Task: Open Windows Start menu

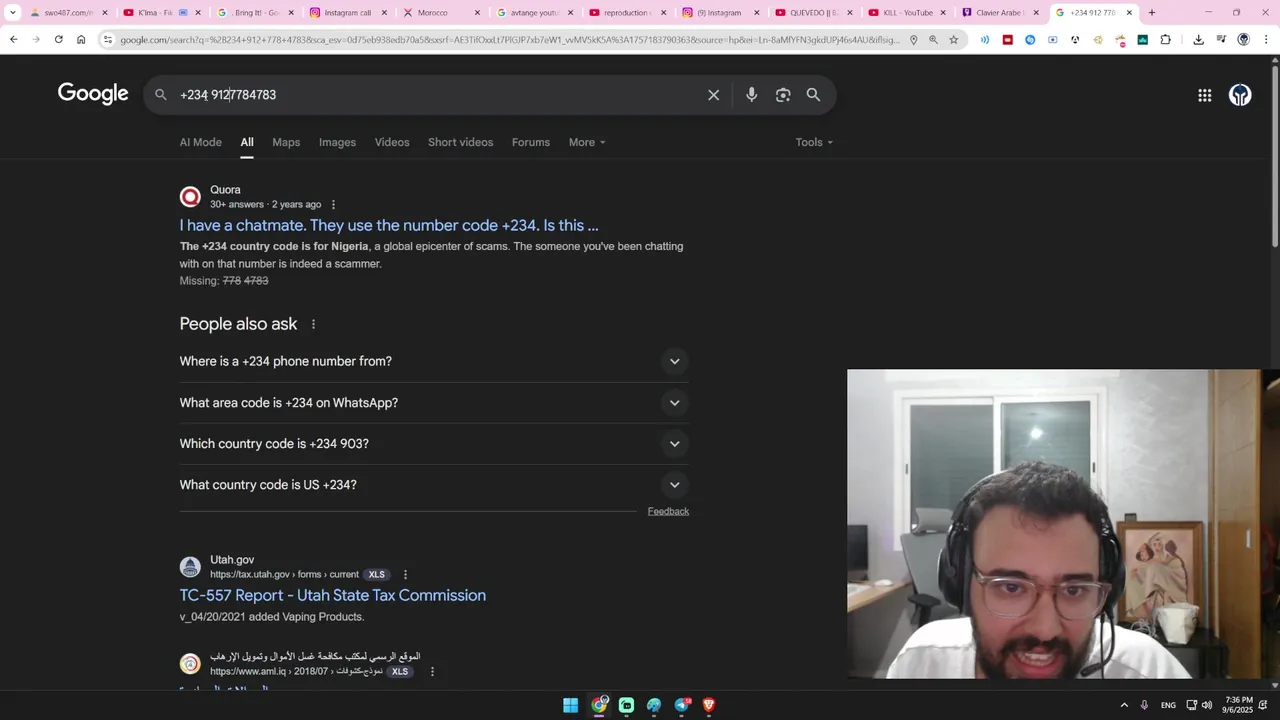Action: click(570, 705)
